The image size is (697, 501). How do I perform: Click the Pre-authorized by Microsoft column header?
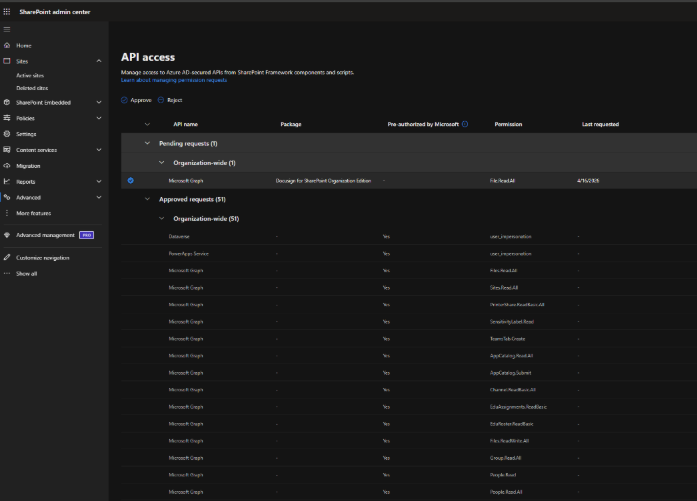(423, 124)
